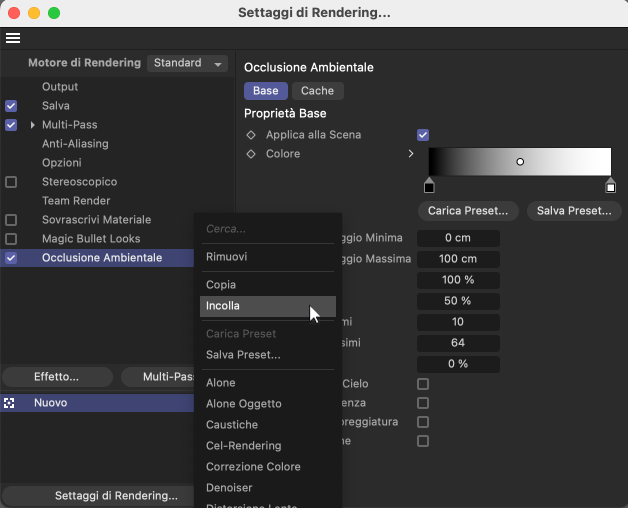Click the keyframe diamond next to Applica alla Scena
This screenshot has width=628, height=508.
point(251,135)
